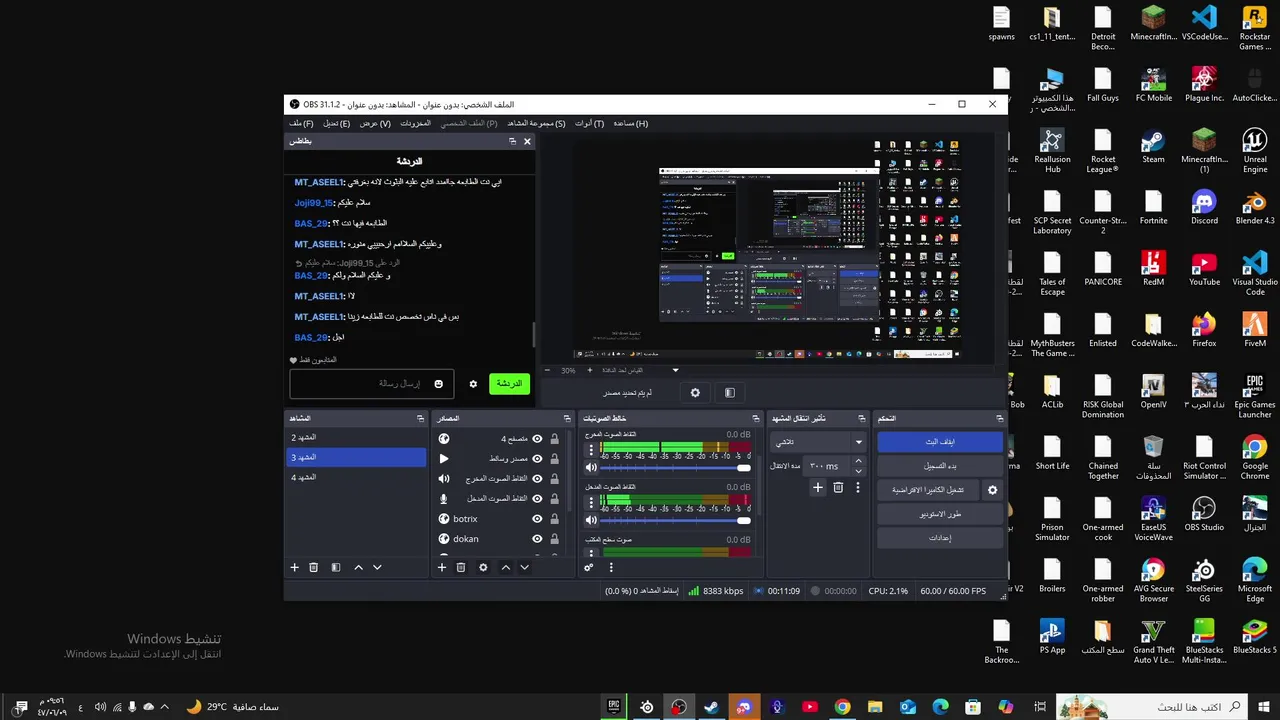Click blue stop streaming button
The image size is (1280, 720).
tap(940, 442)
